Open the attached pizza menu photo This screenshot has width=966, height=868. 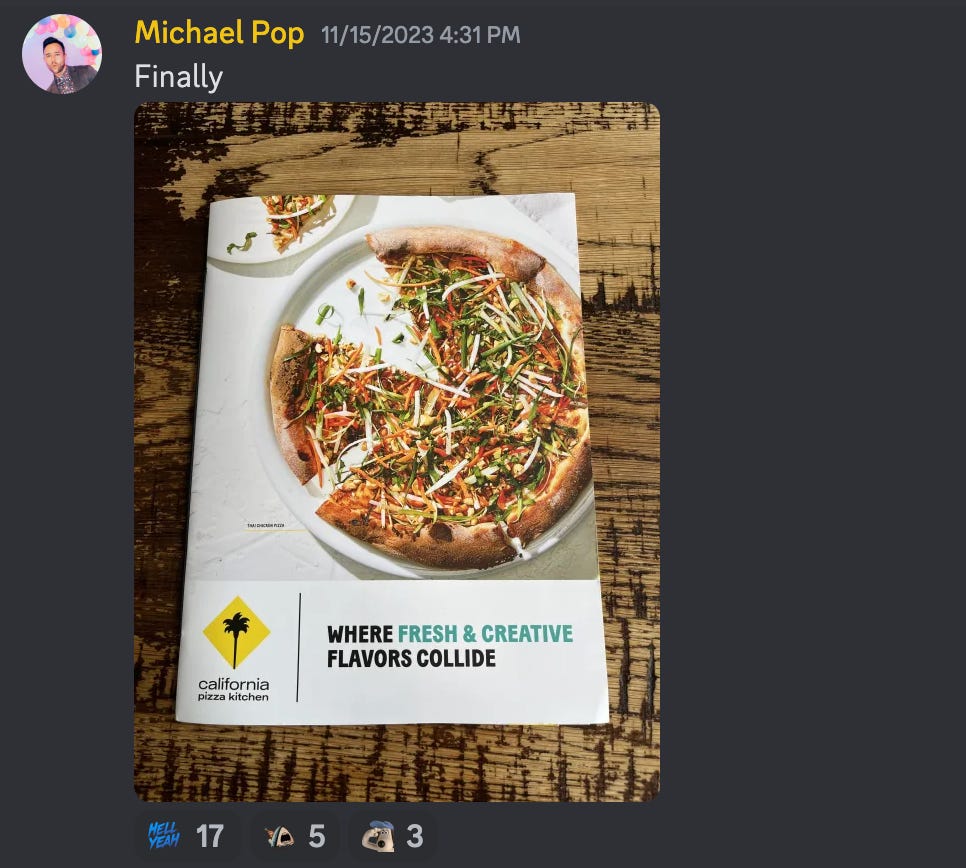tap(397, 452)
